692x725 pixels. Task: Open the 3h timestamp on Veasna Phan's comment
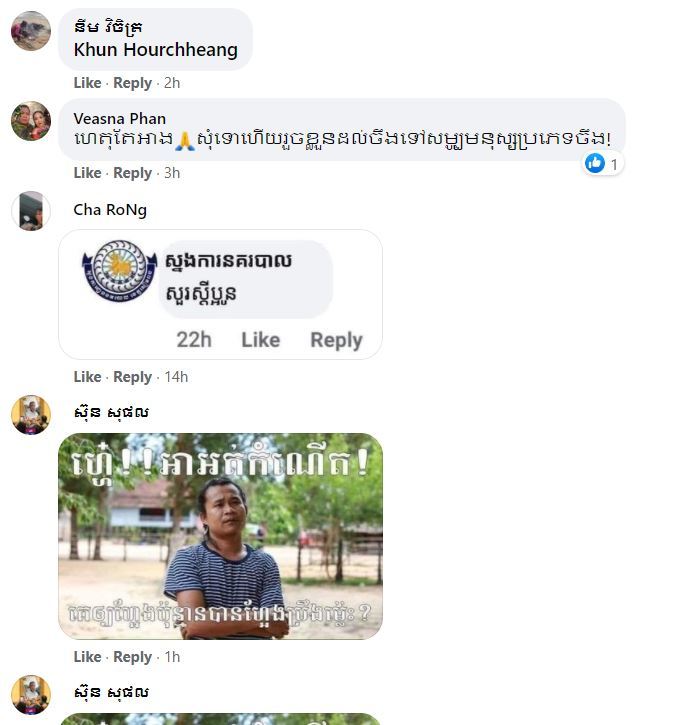[x=172, y=173]
